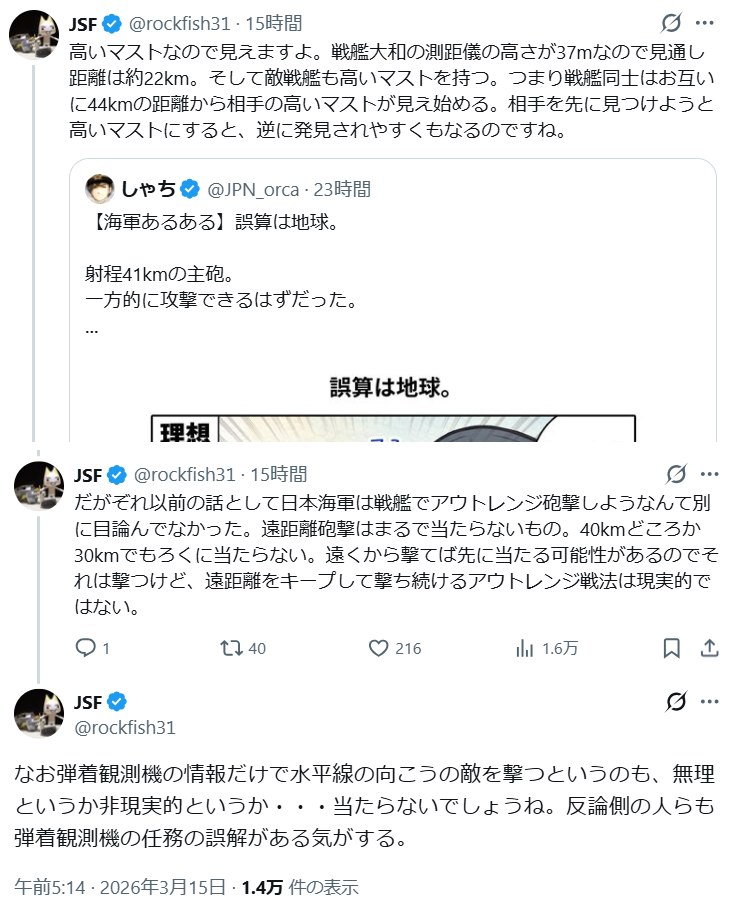Bookmark the second JSF tweet

672,649
